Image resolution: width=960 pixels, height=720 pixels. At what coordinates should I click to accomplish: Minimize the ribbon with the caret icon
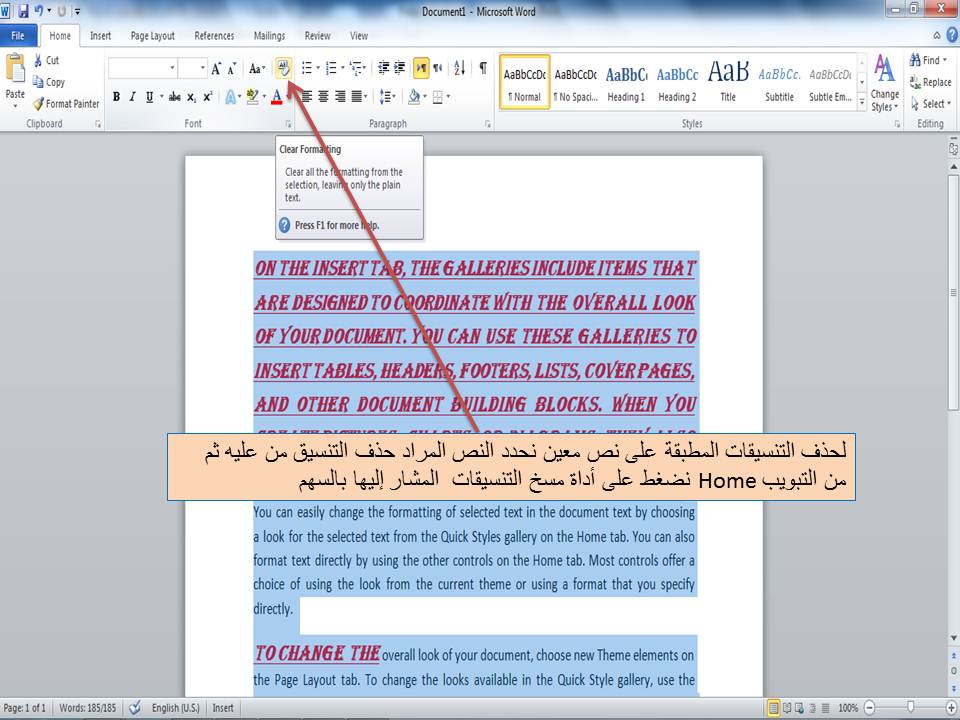[937, 36]
